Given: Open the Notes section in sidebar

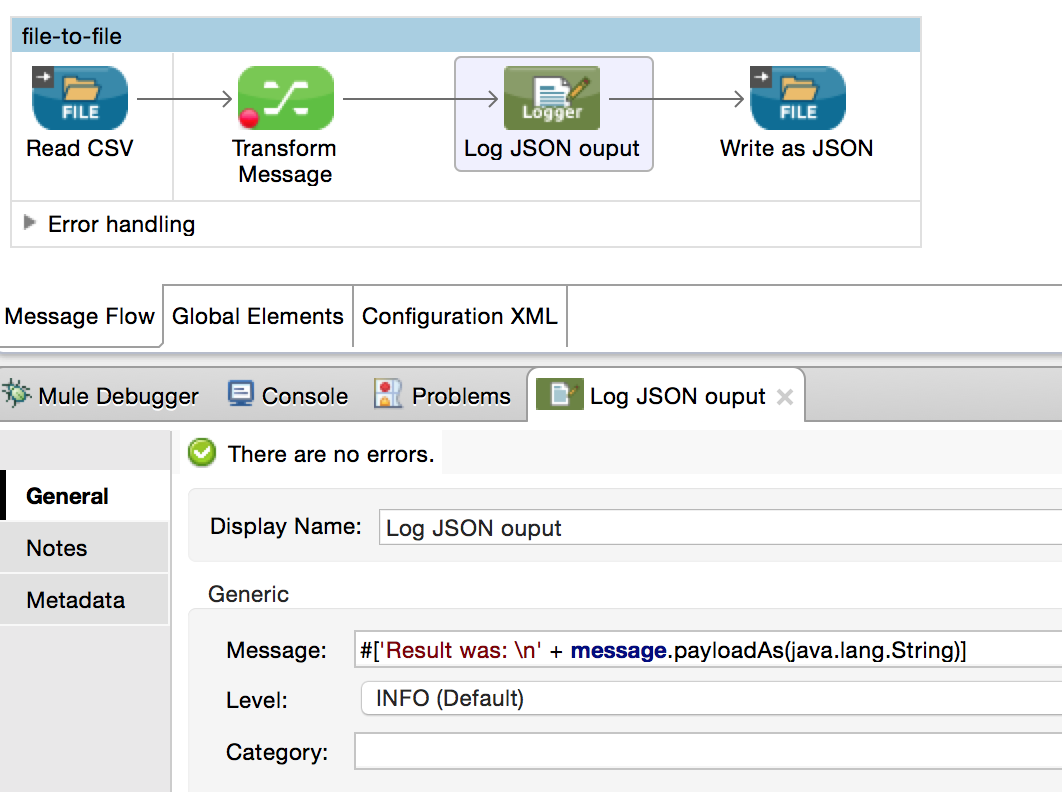Looking at the screenshot, I should [57, 548].
